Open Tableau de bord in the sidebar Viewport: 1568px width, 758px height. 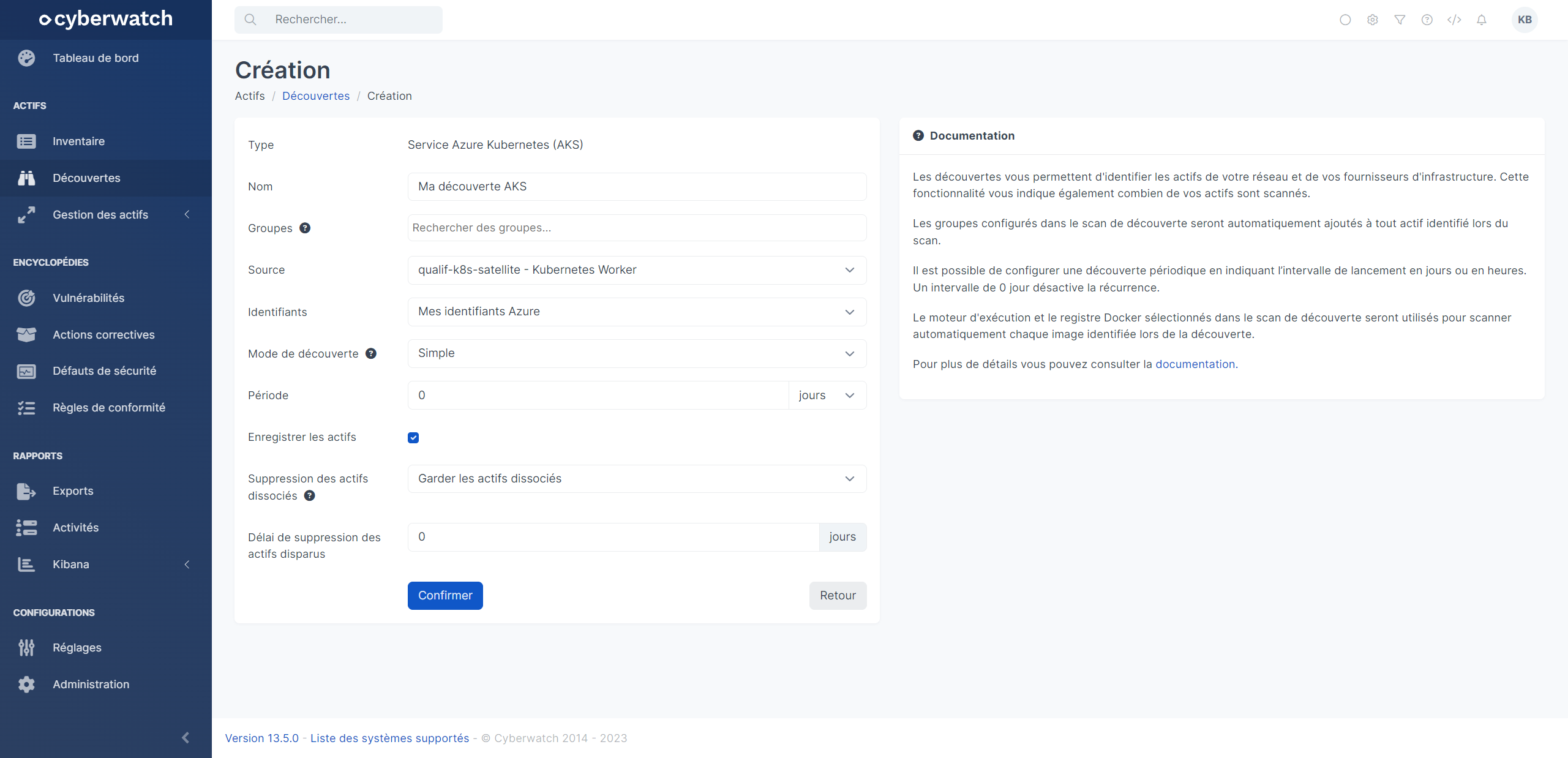click(106, 58)
